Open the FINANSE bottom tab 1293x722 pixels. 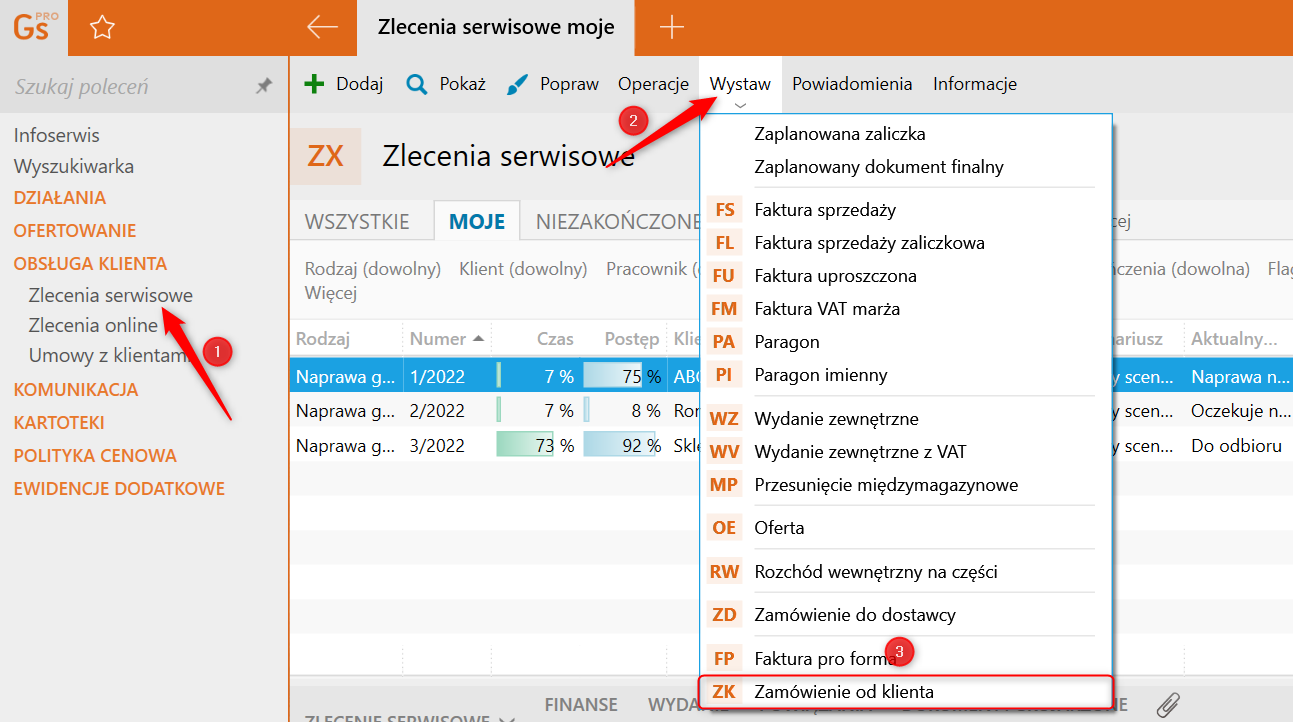click(581, 705)
